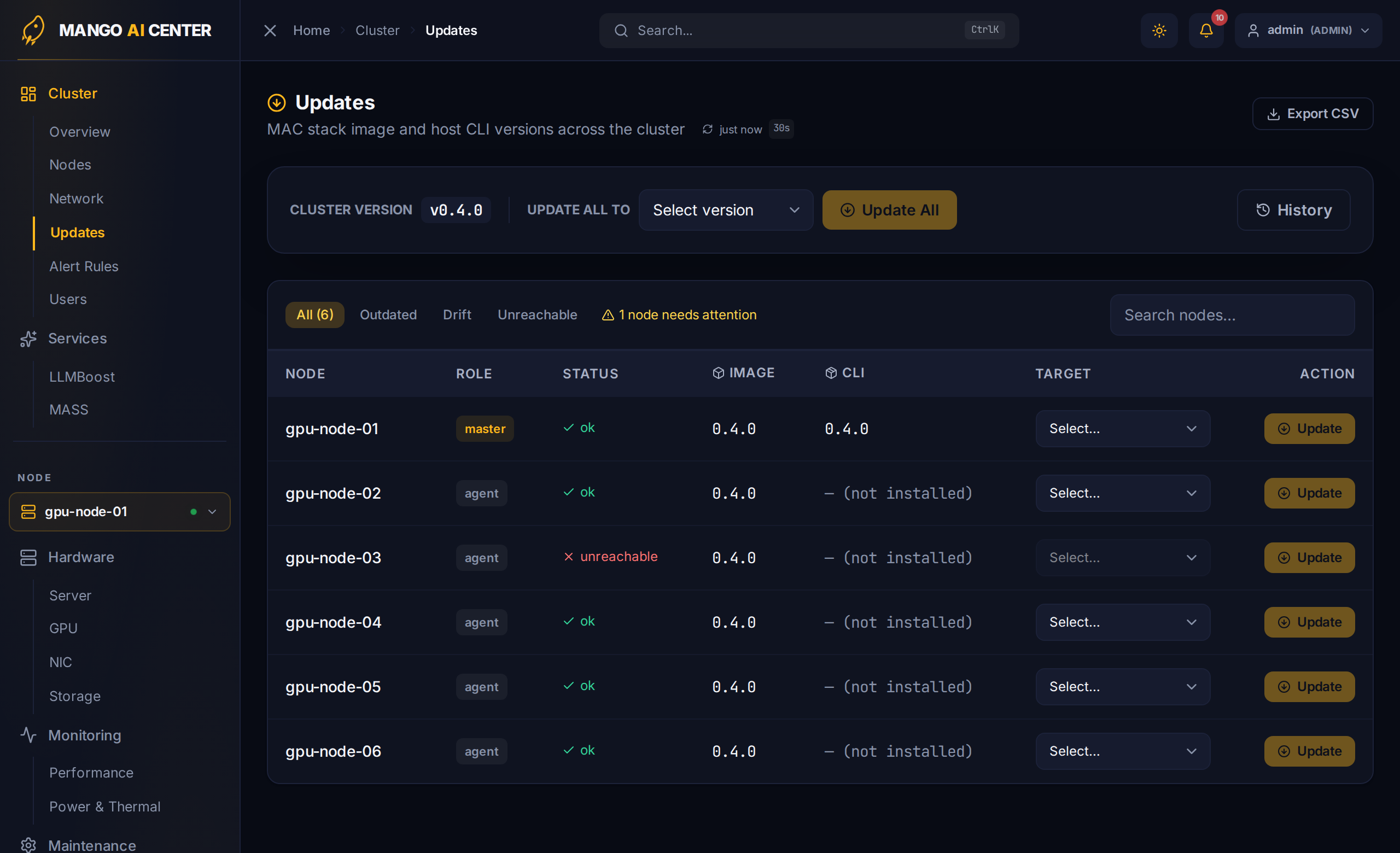Click the IMAGE column header
The image size is (1400, 853).
pos(743,372)
